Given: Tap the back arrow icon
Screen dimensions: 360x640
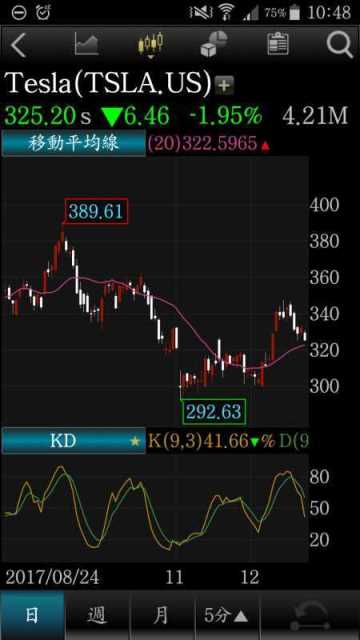Looking at the screenshot, I should click(18, 45).
